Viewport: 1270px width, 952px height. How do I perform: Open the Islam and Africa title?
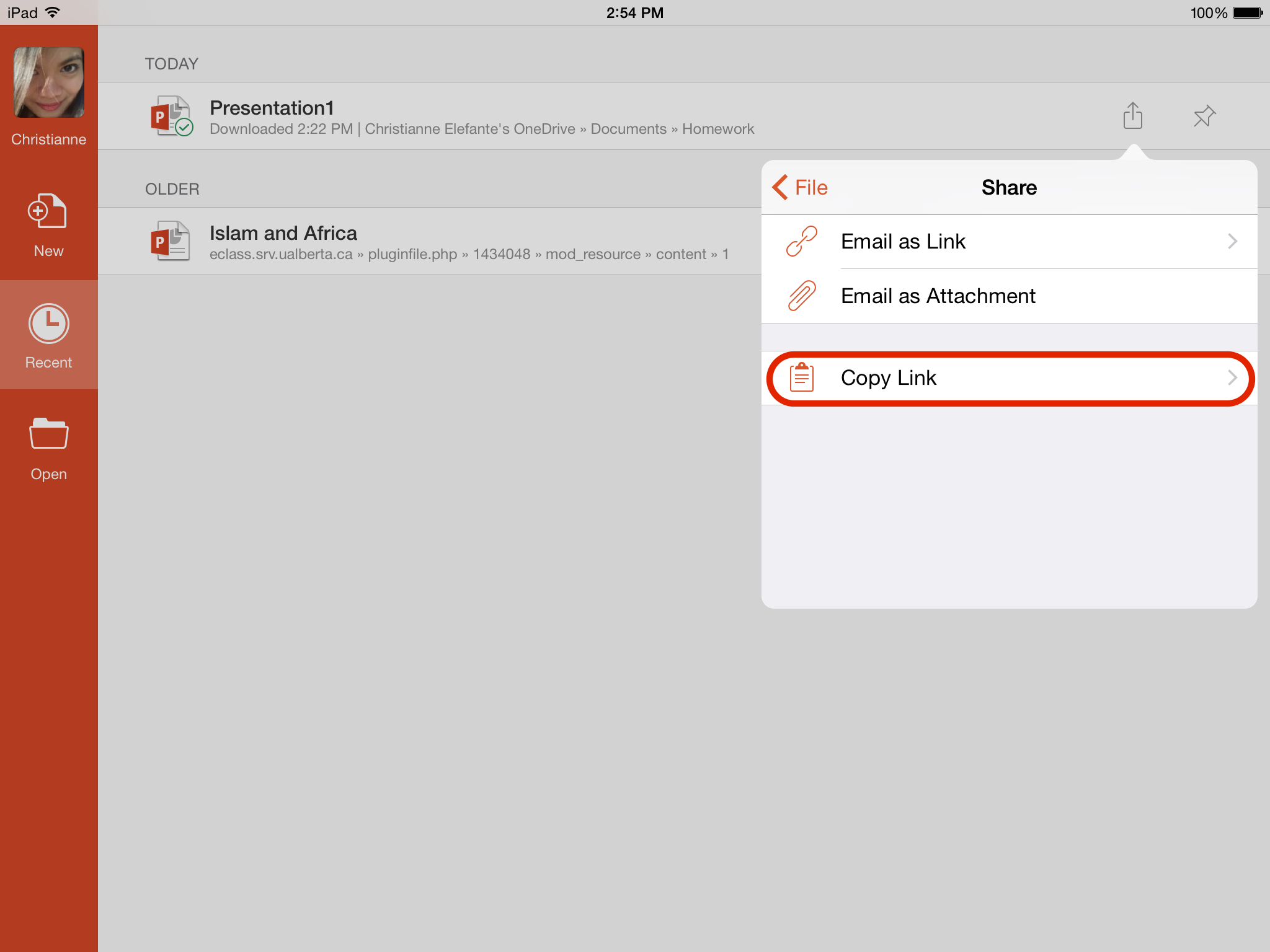(x=283, y=233)
